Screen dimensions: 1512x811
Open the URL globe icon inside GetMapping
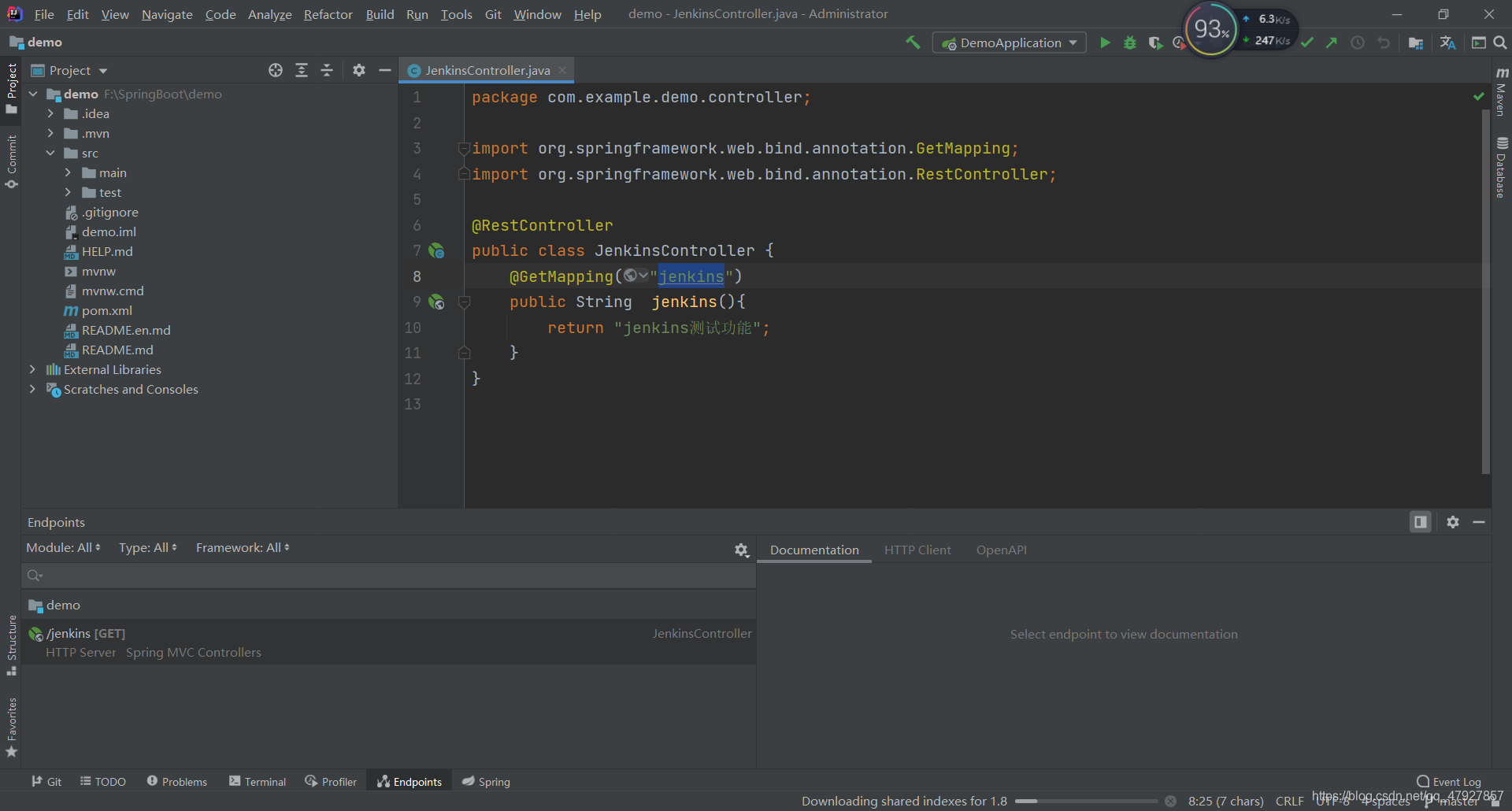635,276
